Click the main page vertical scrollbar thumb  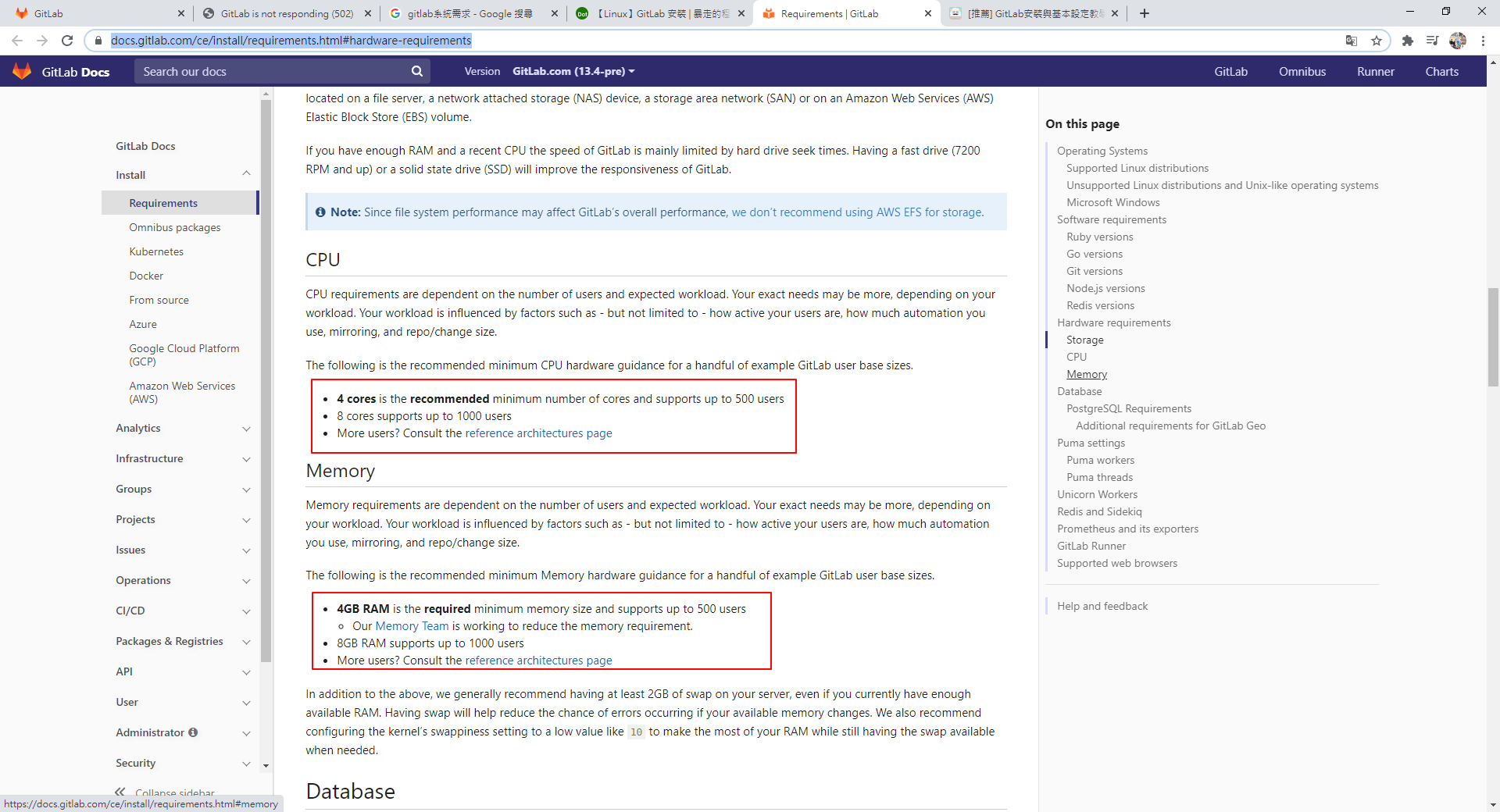pyautogui.click(x=1493, y=337)
